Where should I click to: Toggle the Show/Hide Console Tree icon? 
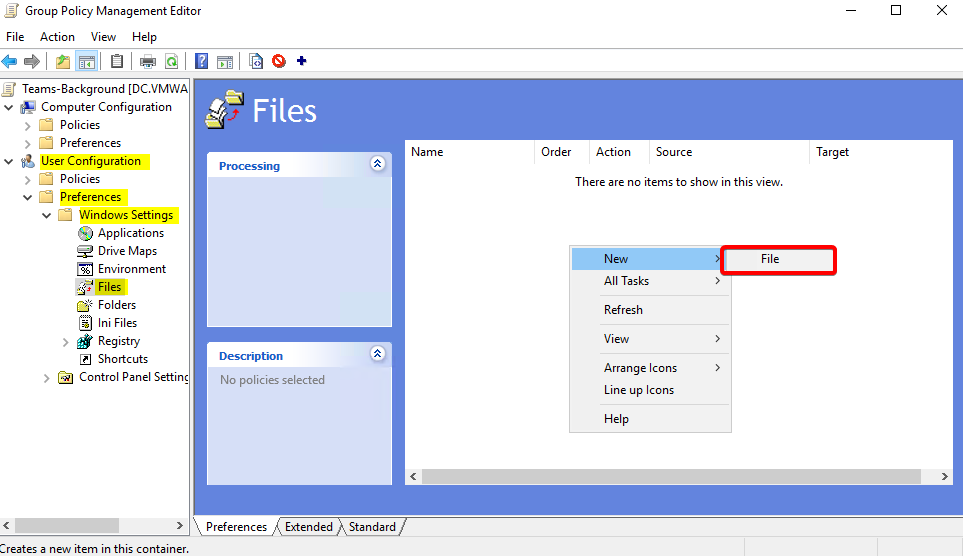[x=87, y=61]
